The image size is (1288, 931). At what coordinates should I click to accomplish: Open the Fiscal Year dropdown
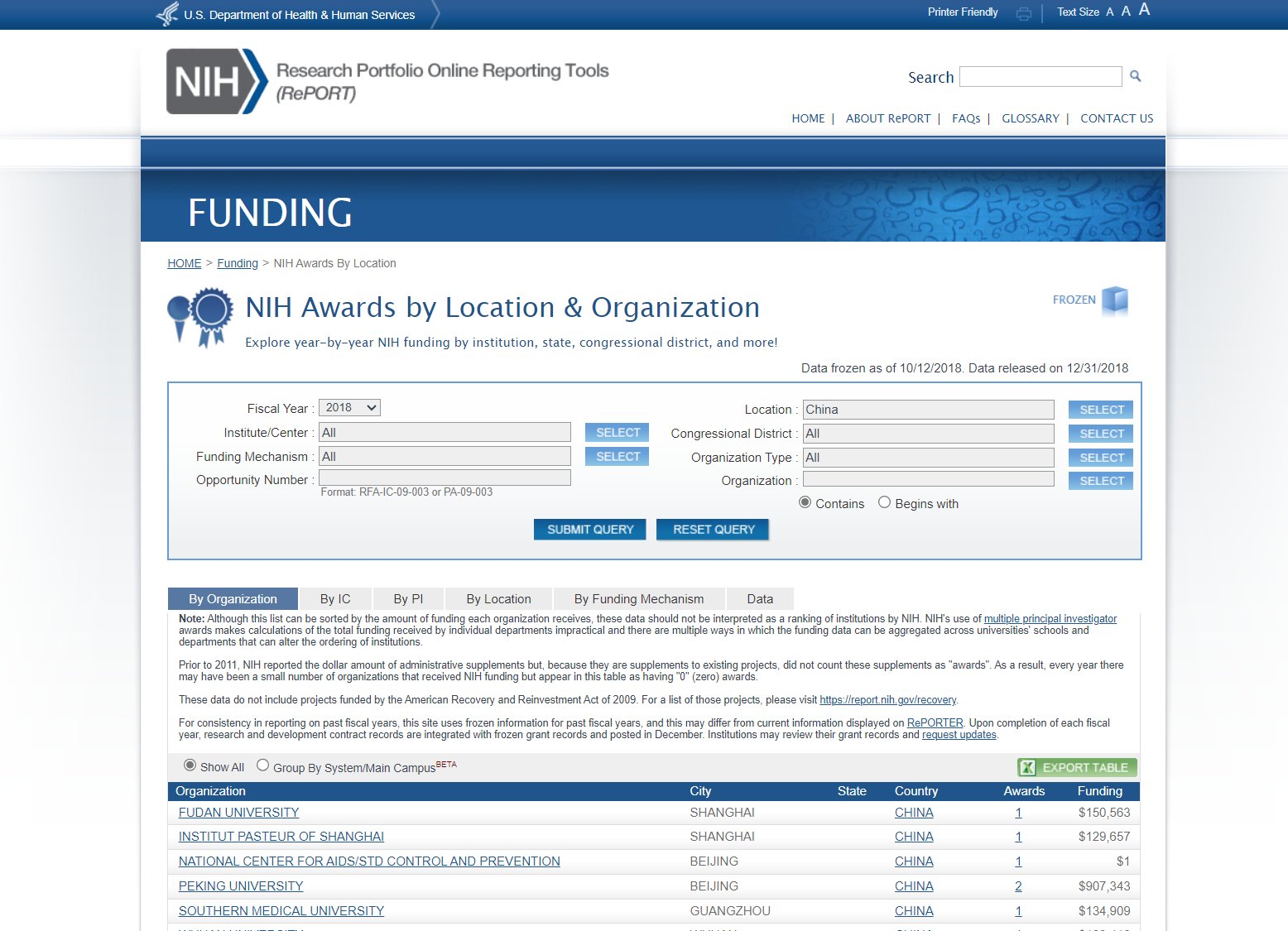tap(349, 408)
